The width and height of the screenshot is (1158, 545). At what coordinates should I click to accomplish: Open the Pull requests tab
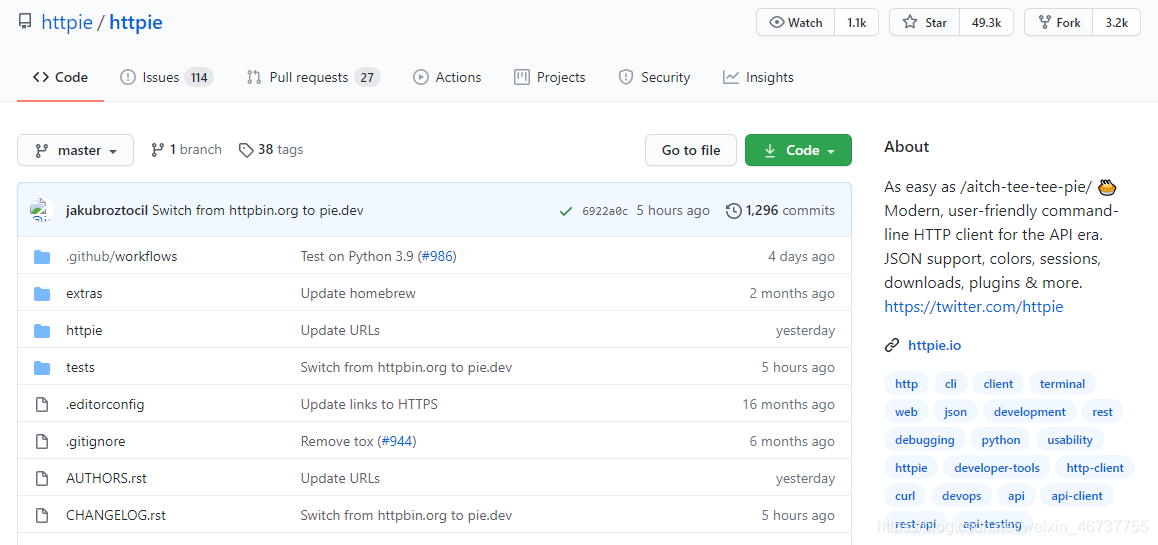coord(313,77)
